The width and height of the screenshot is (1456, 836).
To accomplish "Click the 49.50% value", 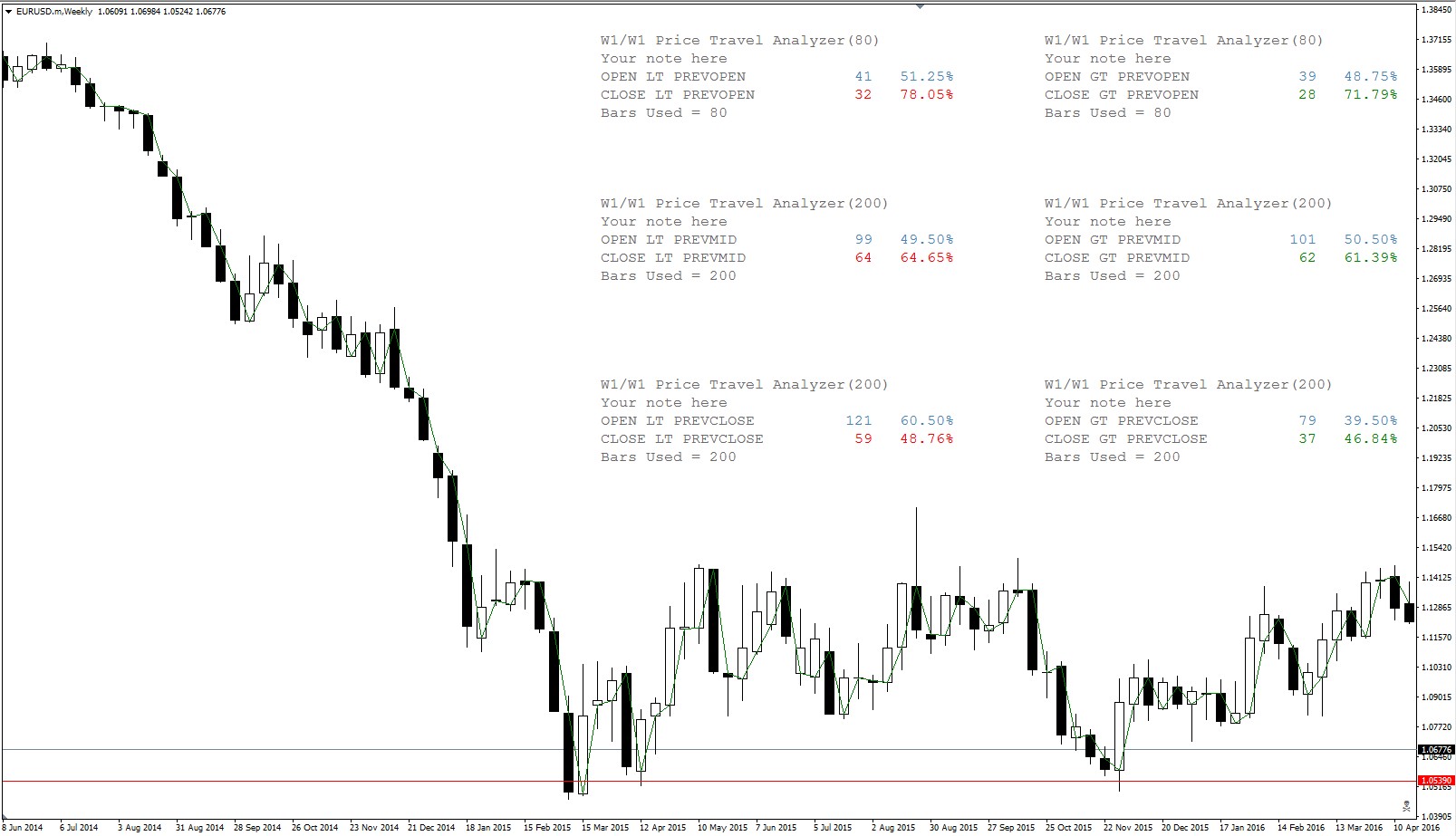I will [x=927, y=240].
